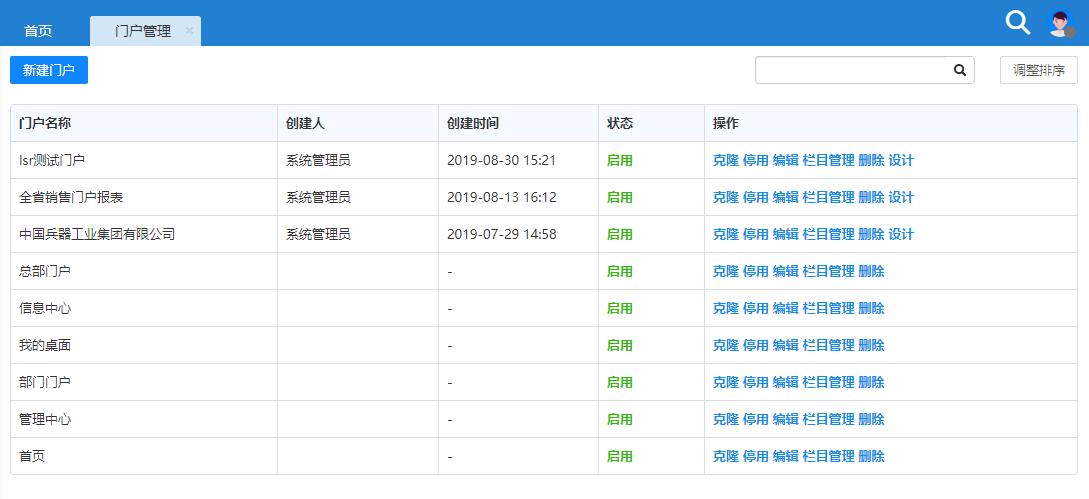This screenshot has width=1089, height=499.
Task: Click 克隆 for lsr测试门户
Action: coord(725,160)
